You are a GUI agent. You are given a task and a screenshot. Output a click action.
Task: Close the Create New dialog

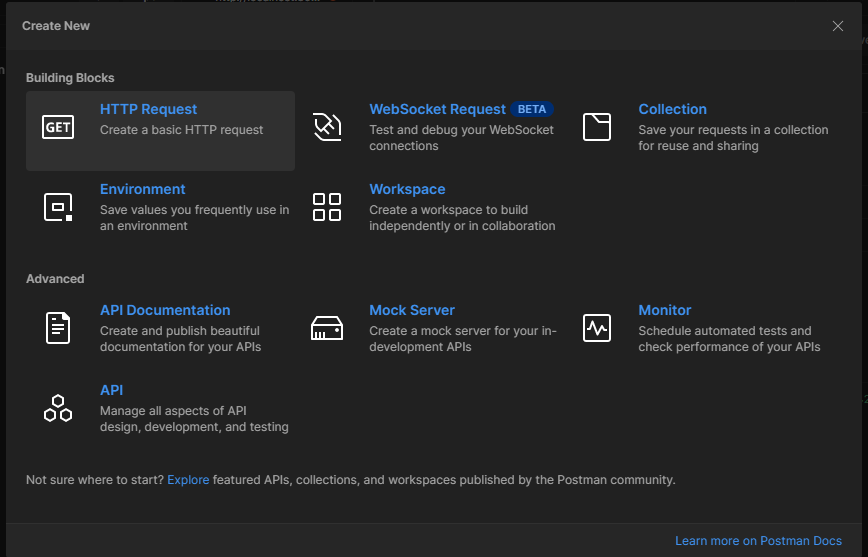pos(838,26)
